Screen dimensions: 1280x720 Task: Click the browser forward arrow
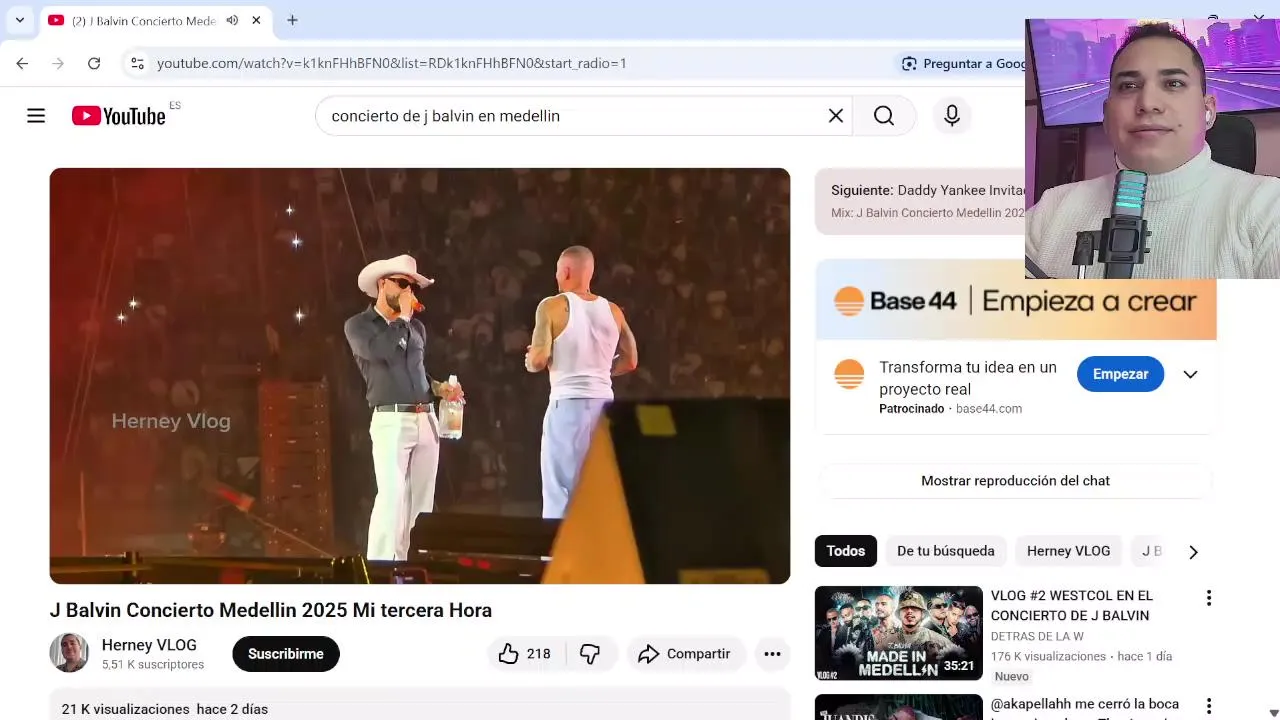click(x=58, y=63)
